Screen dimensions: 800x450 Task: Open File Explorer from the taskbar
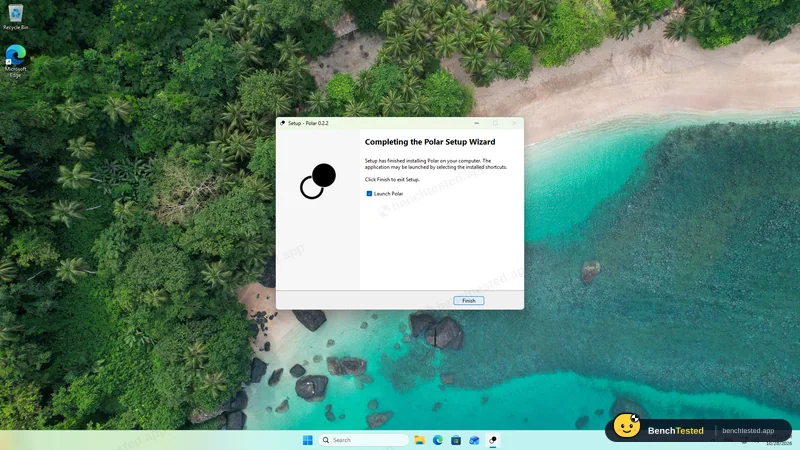coord(419,440)
